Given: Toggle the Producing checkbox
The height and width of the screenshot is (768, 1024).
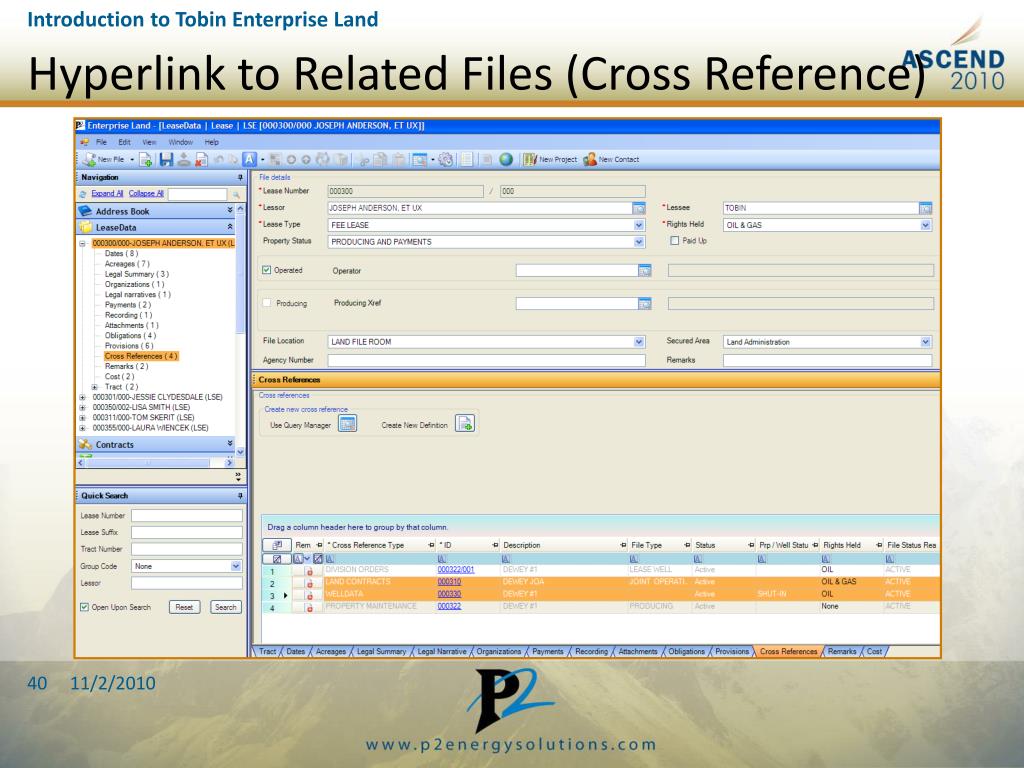Looking at the screenshot, I should [x=266, y=303].
